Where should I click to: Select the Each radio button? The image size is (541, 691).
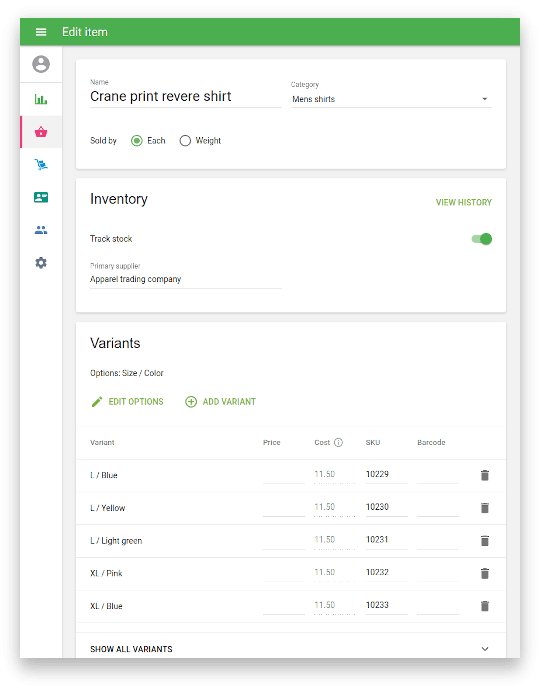tap(137, 141)
